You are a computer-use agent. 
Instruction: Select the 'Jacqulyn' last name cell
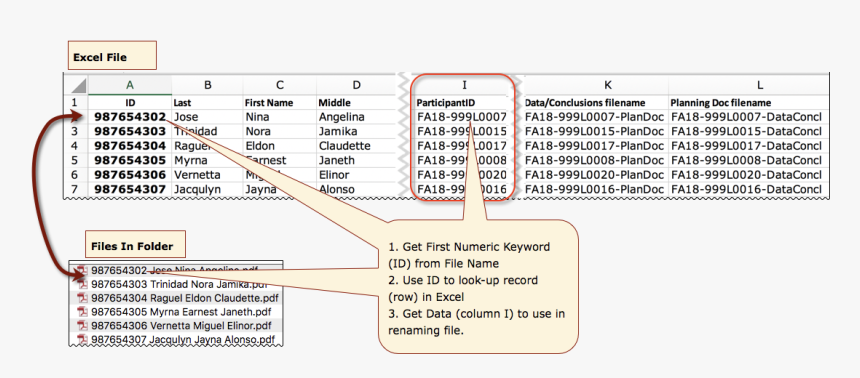click(207, 190)
